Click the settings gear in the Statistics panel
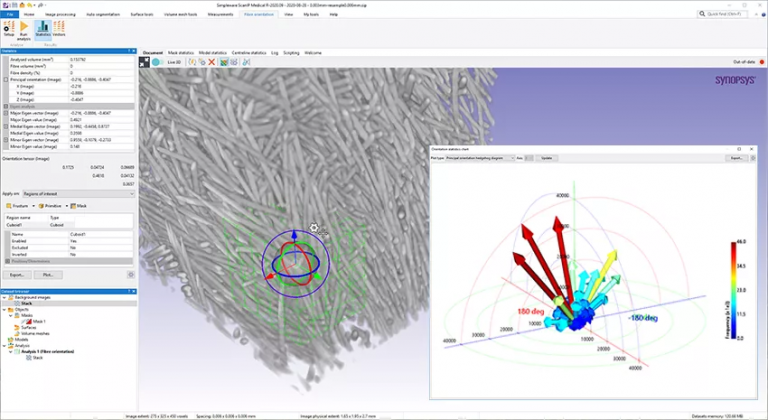This screenshot has width=768, height=420. coord(131,273)
